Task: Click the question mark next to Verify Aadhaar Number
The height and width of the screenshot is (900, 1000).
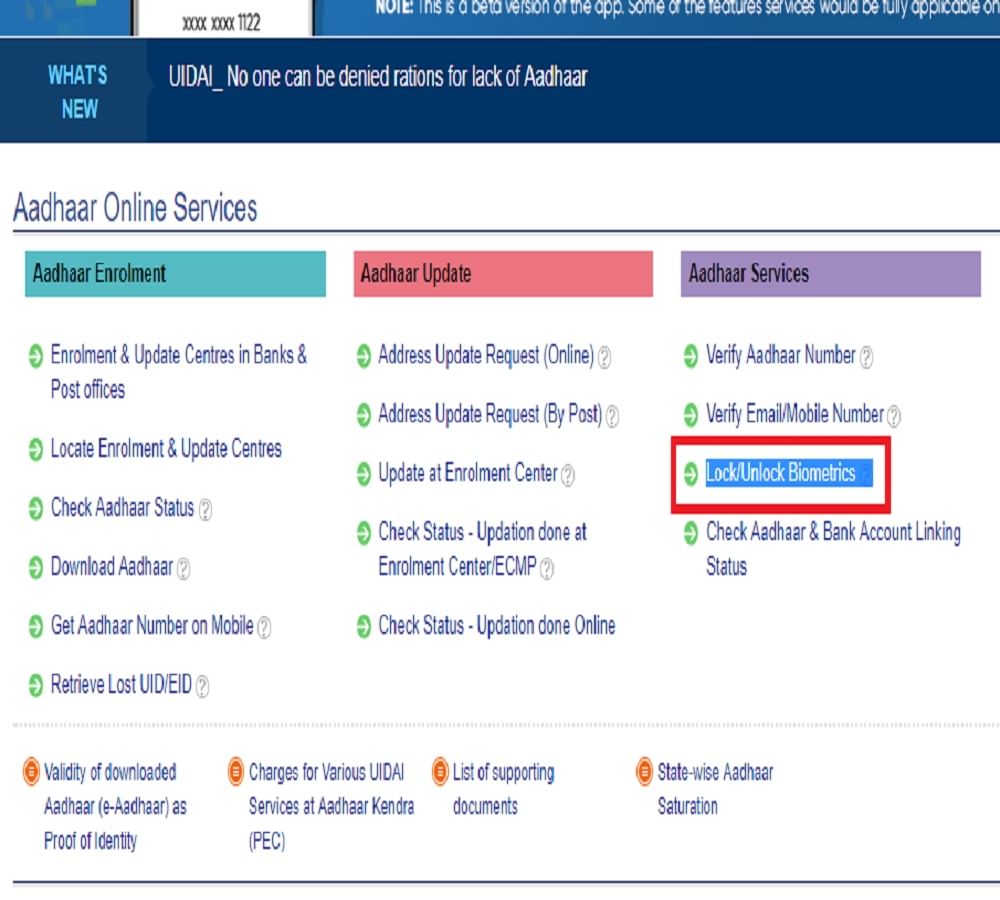Action: click(x=869, y=356)
